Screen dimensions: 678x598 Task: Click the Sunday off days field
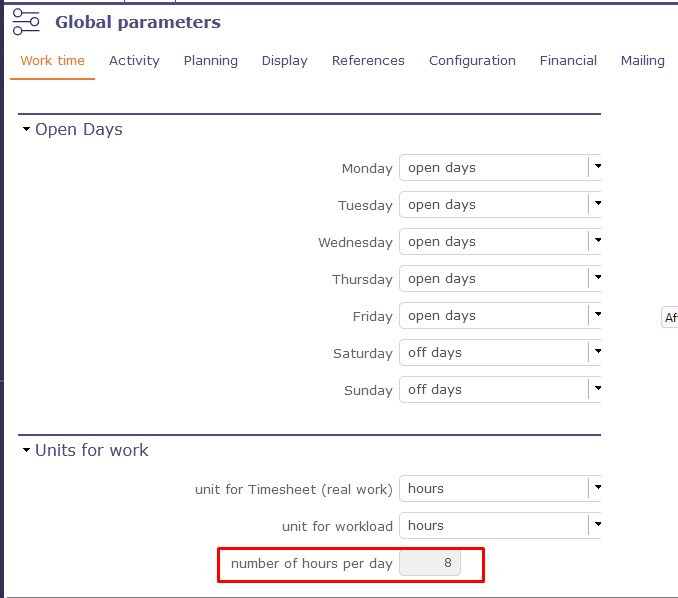click(x=493, y=390)
